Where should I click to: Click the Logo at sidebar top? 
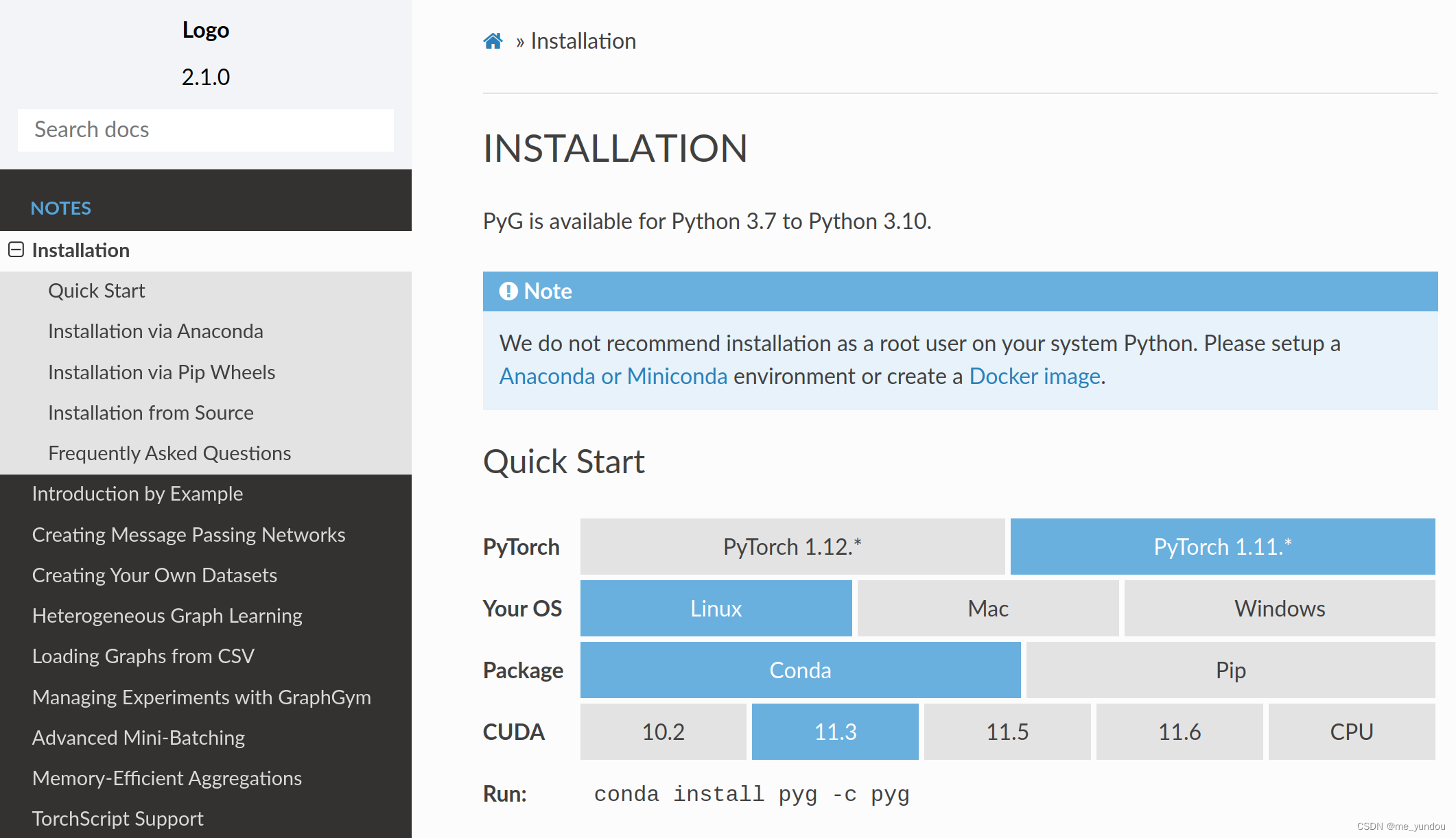pos(205,30)
